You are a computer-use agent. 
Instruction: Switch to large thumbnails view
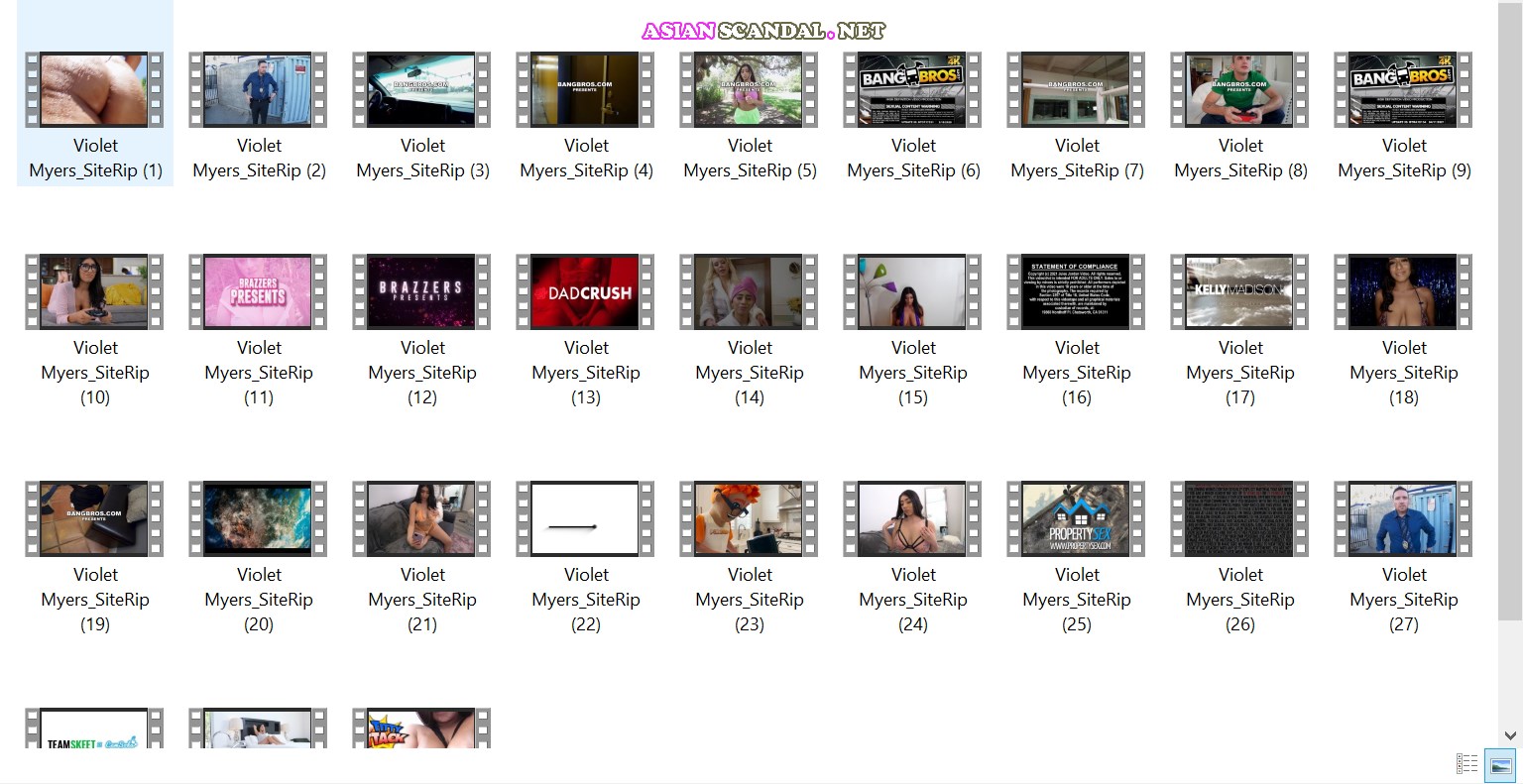pyautogui.click(x=1501, y=763)
